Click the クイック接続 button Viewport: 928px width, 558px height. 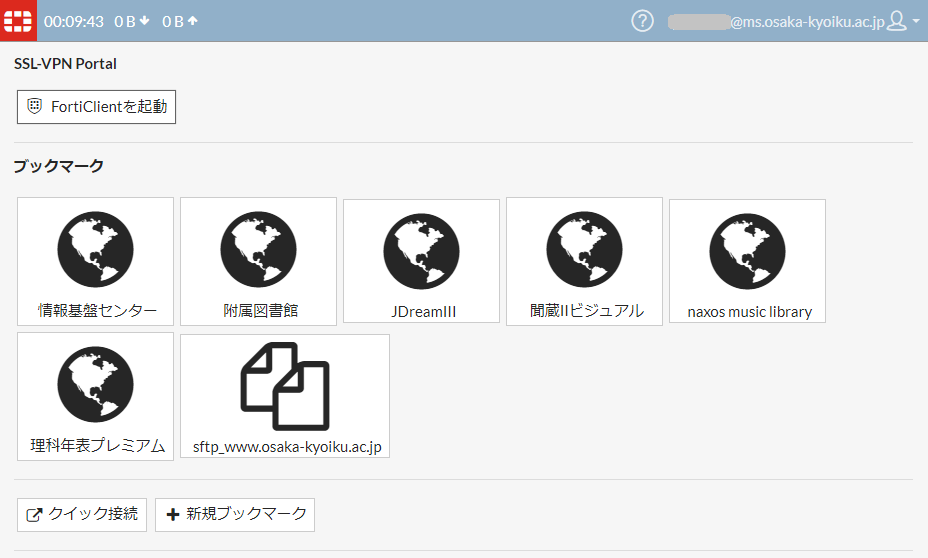(83, 515)
